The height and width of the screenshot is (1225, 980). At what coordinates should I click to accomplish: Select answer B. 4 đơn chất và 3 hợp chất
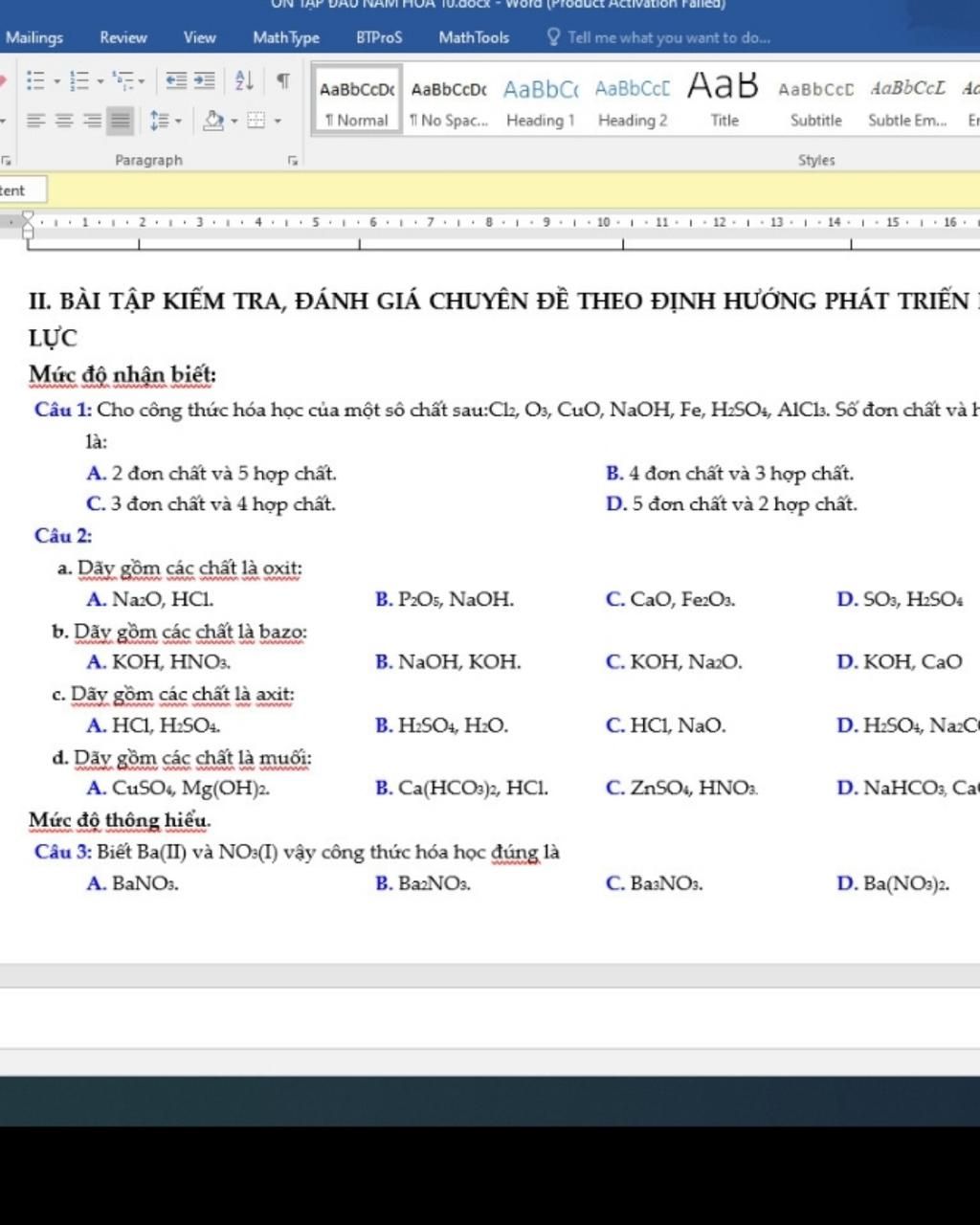[729, 473]
